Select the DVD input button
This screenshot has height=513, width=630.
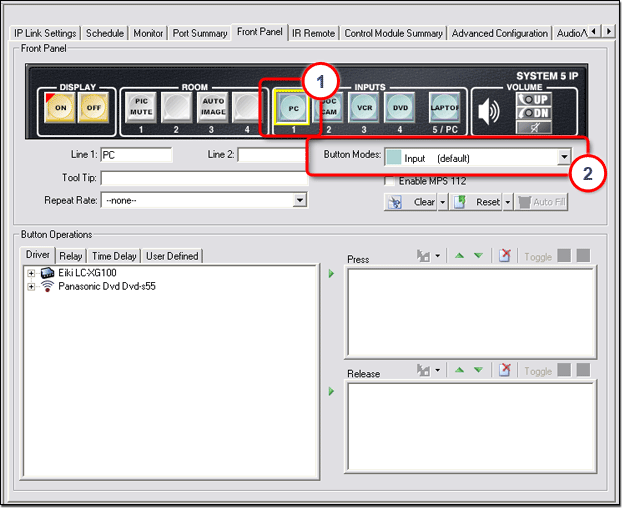(398, 108)
